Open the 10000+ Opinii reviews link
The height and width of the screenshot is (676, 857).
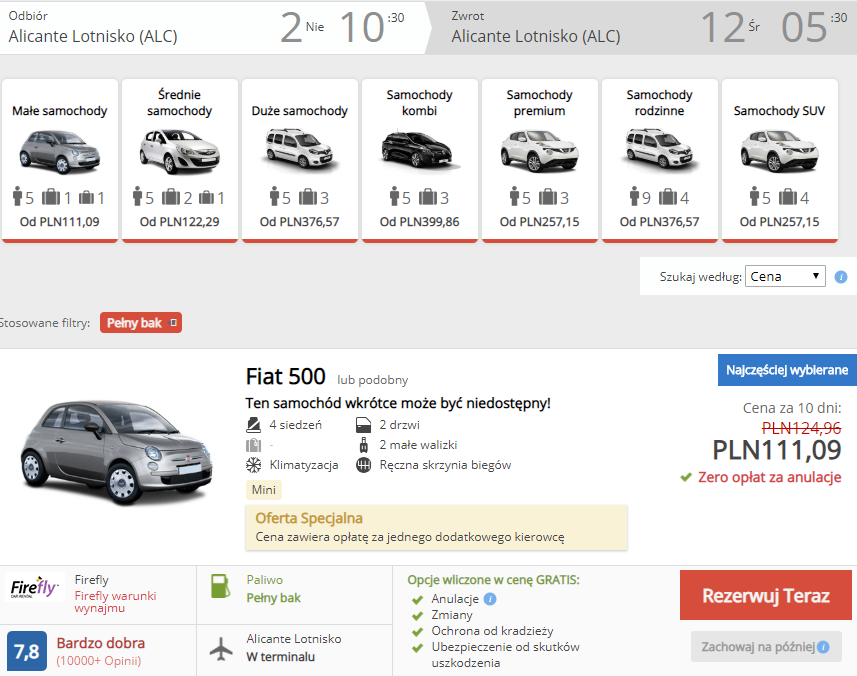pos(99,661)
